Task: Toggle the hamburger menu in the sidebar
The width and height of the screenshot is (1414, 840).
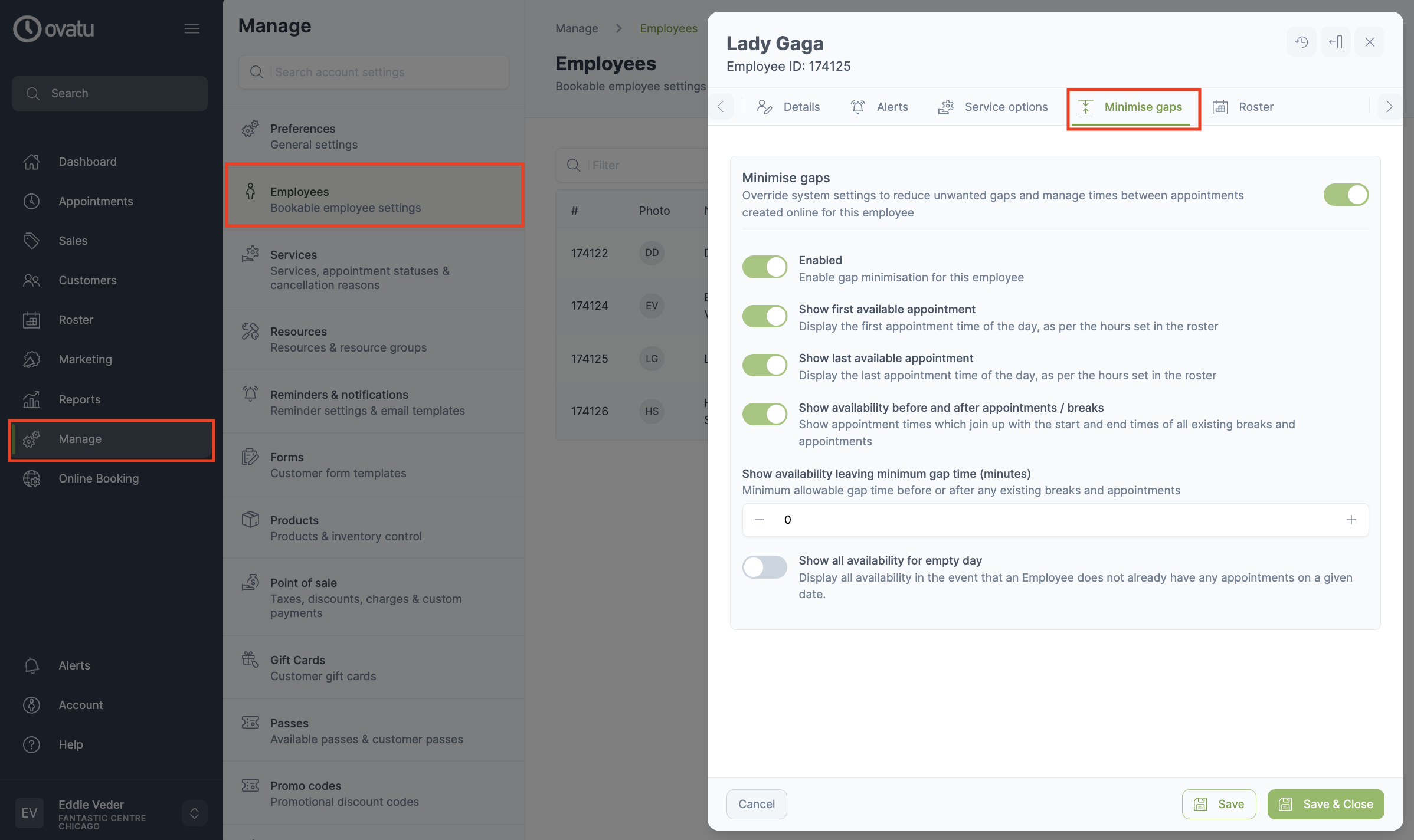Action: [192, 28]
